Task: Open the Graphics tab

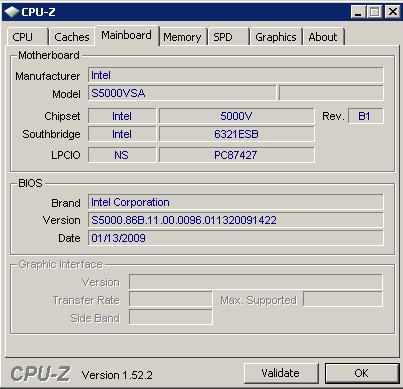Action: point(276,37)
